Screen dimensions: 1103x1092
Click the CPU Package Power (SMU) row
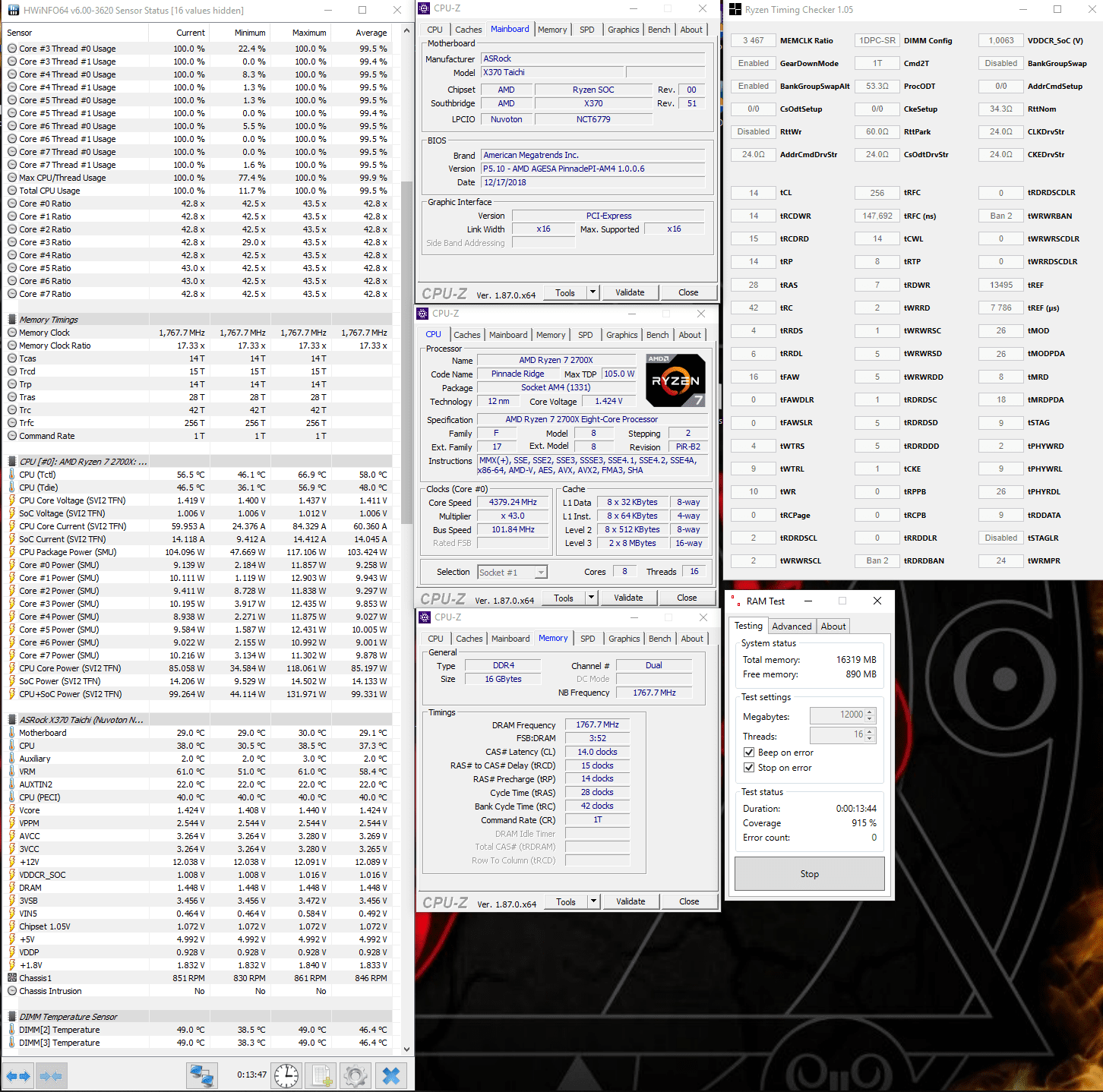point(198,552)
